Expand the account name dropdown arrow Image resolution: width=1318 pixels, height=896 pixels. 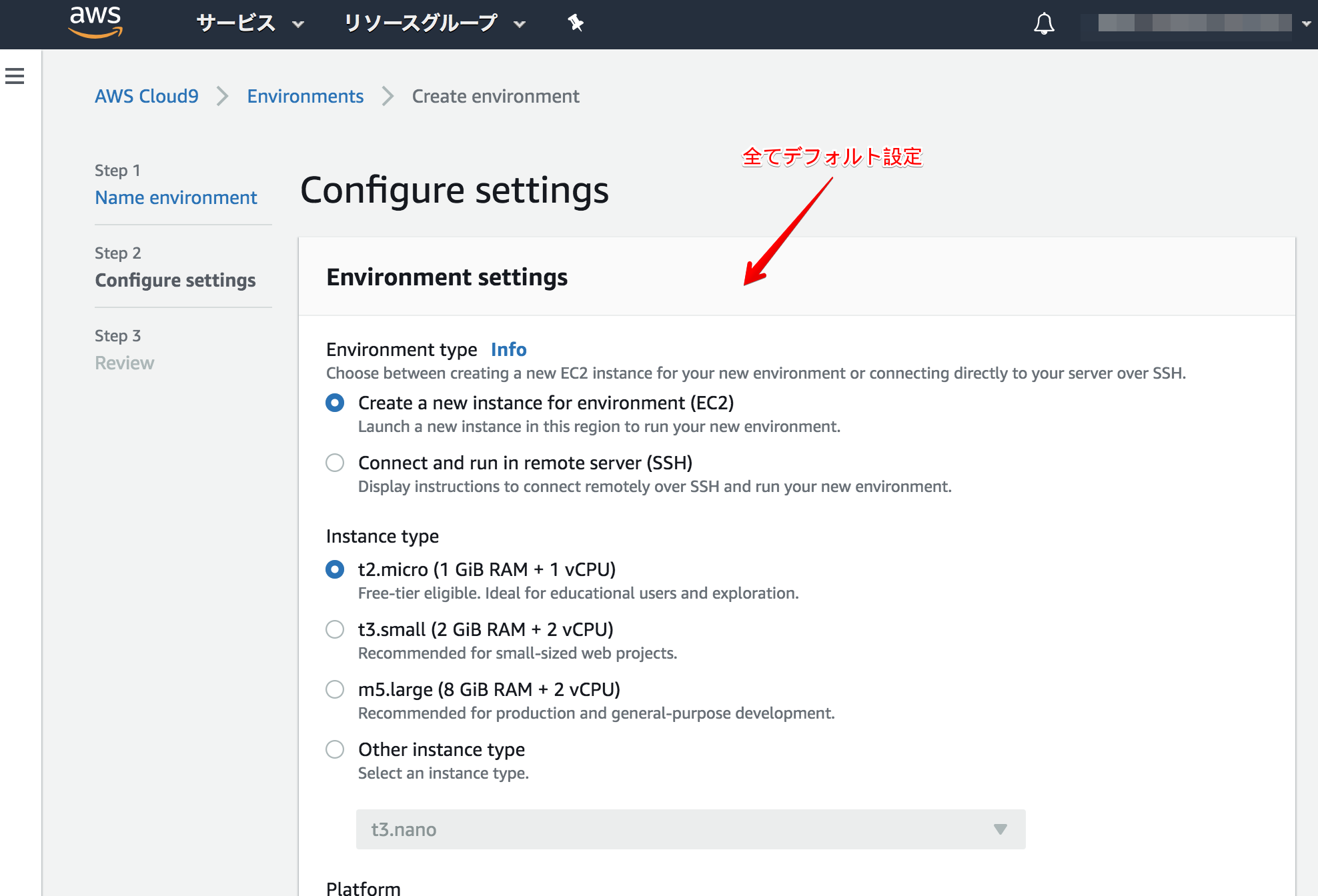(1306, 23)
